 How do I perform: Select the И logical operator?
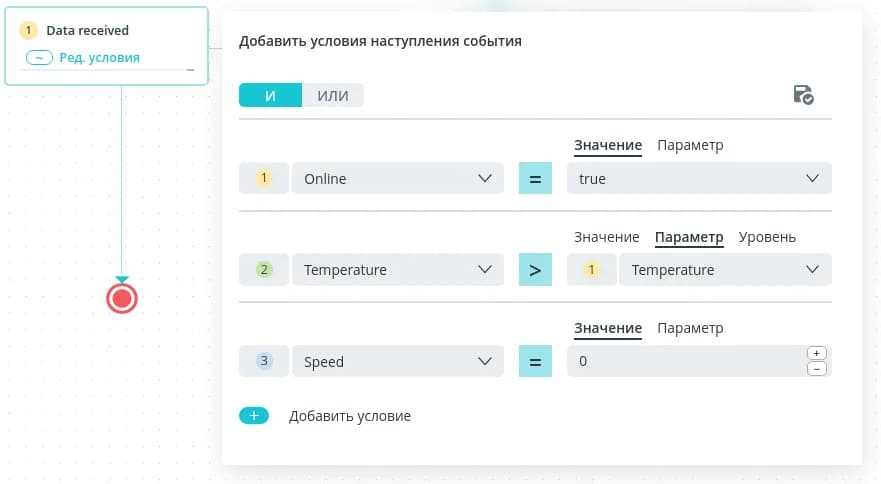(270, 95)
